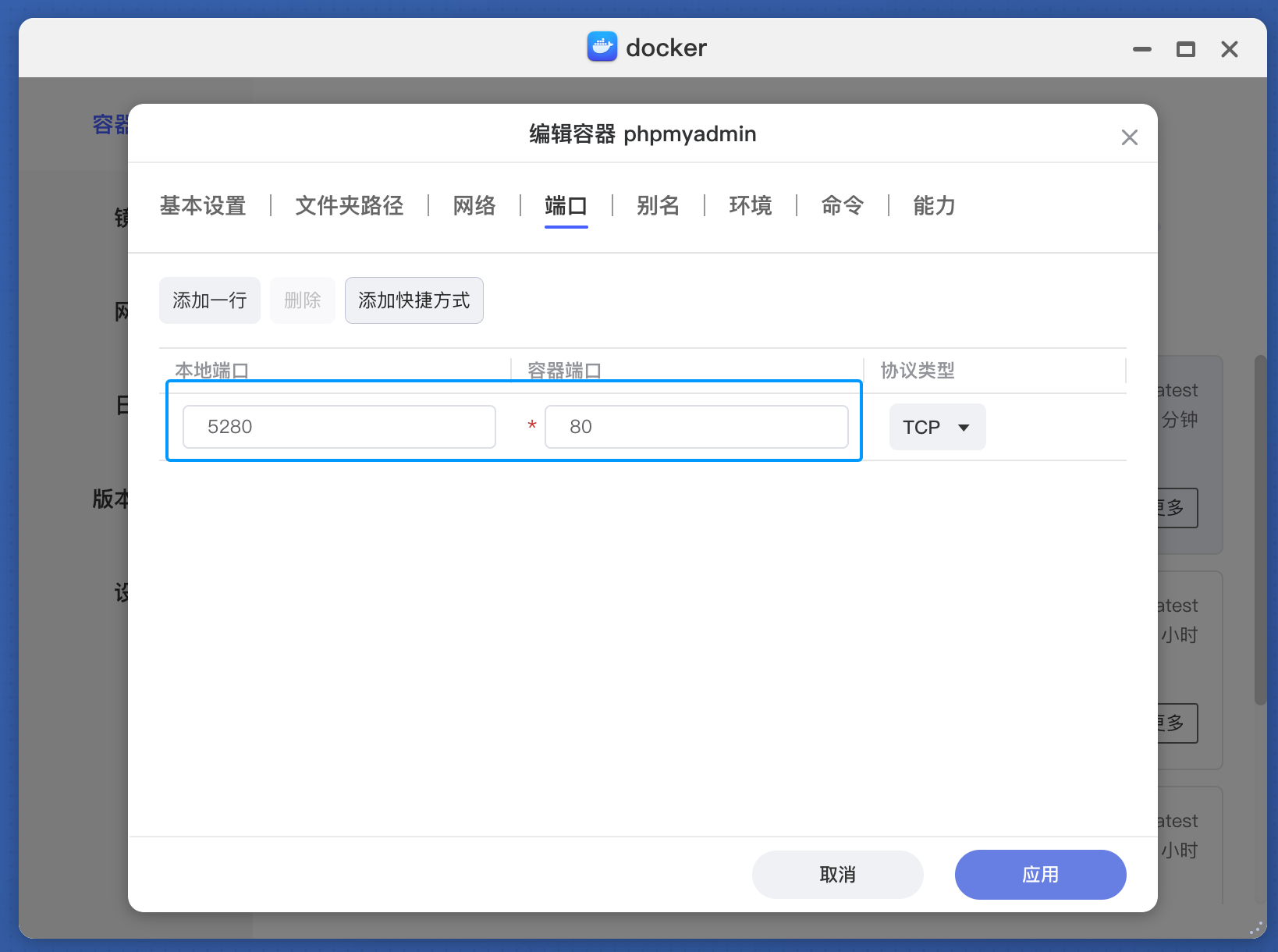Open the 能力 tab
This screenshot has width=1278, height=952.
click(x=935, y=206)
